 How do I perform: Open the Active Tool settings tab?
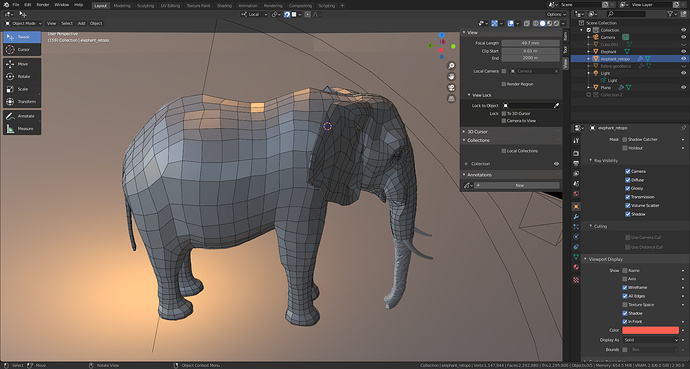coord(576,141)
